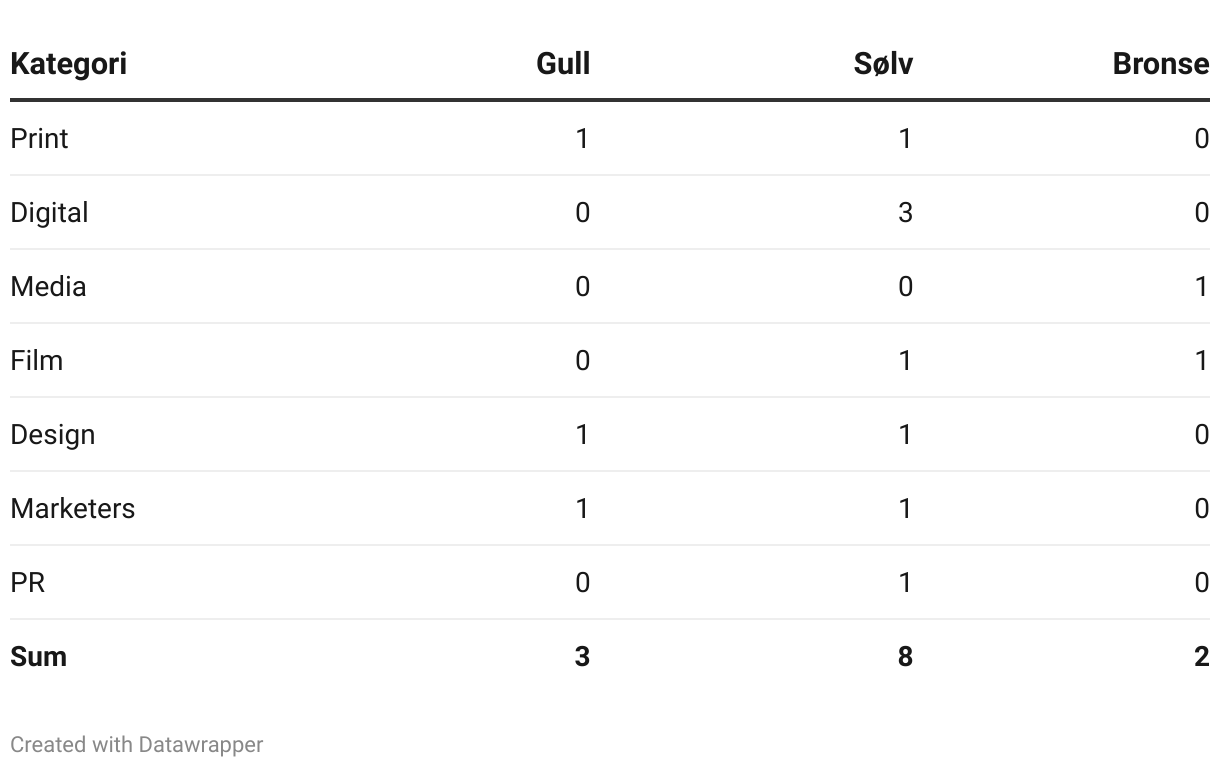This screenshot has width=1220, height=768.
Task: Click the Print row's Gull value
Action: tap(582, 139)
